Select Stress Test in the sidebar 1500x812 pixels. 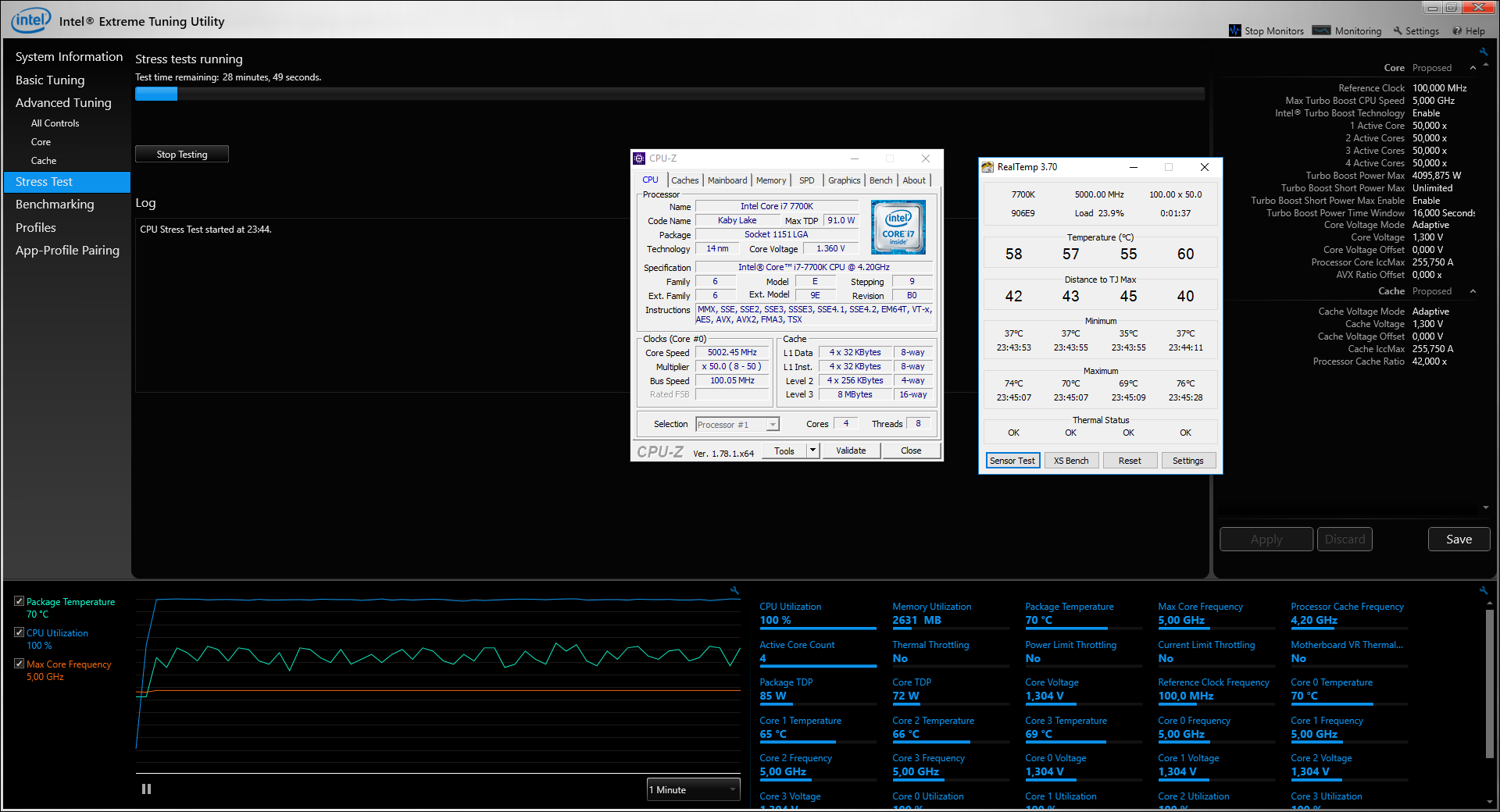click(67, 182)
